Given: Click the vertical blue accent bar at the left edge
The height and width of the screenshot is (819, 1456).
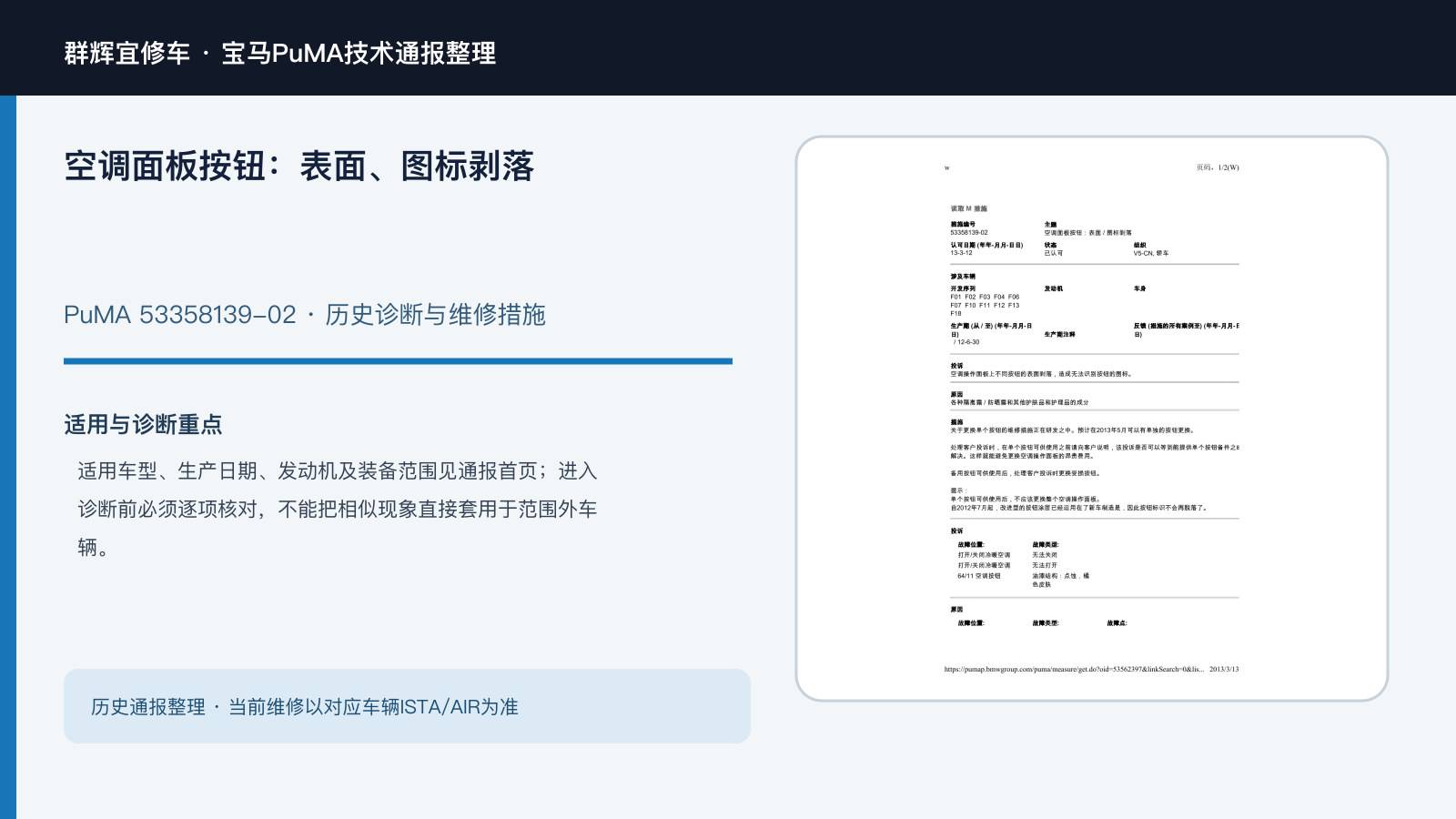Looking at the screenshot, I should 8,457.
